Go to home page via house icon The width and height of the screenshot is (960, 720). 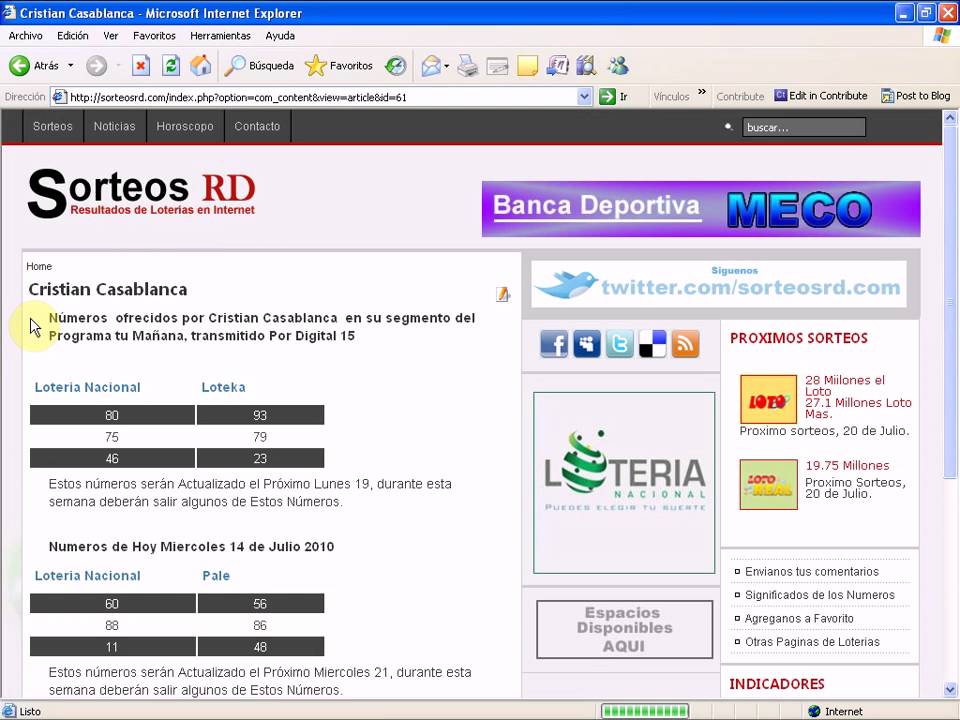tap(200, 66)
